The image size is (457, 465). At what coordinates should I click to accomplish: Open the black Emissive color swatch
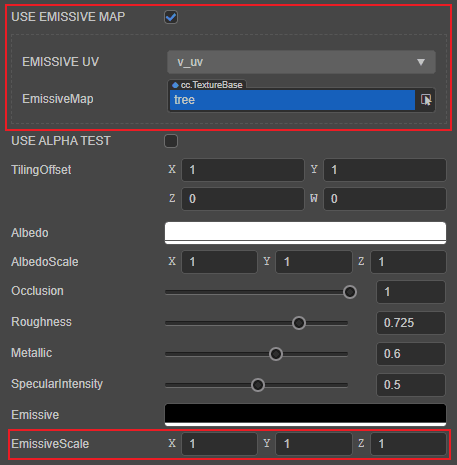(305, 415)
